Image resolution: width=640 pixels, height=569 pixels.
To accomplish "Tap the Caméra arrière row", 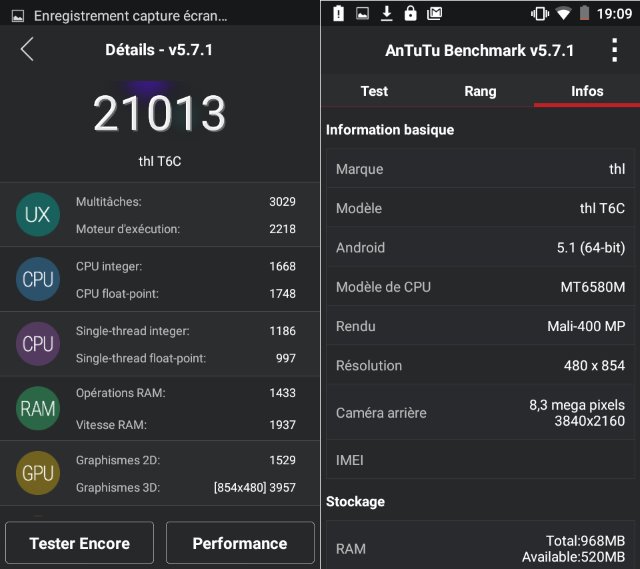I will (480, 412).
